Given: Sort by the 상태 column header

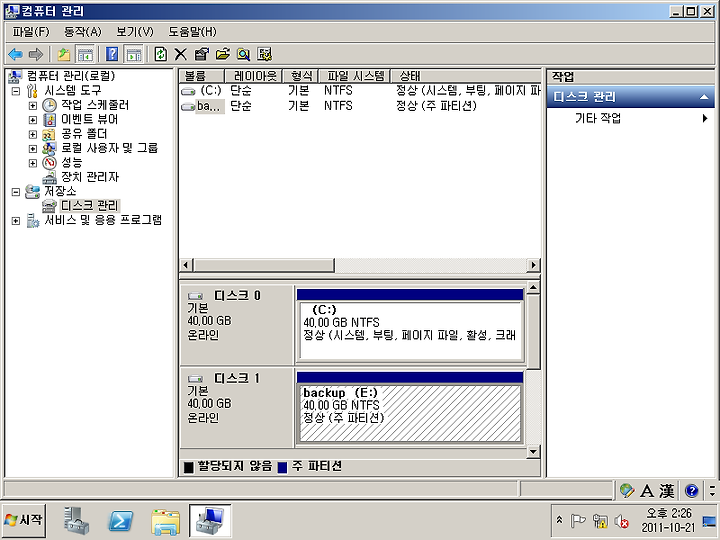Looking at the screenshot, I should (466, 76).
